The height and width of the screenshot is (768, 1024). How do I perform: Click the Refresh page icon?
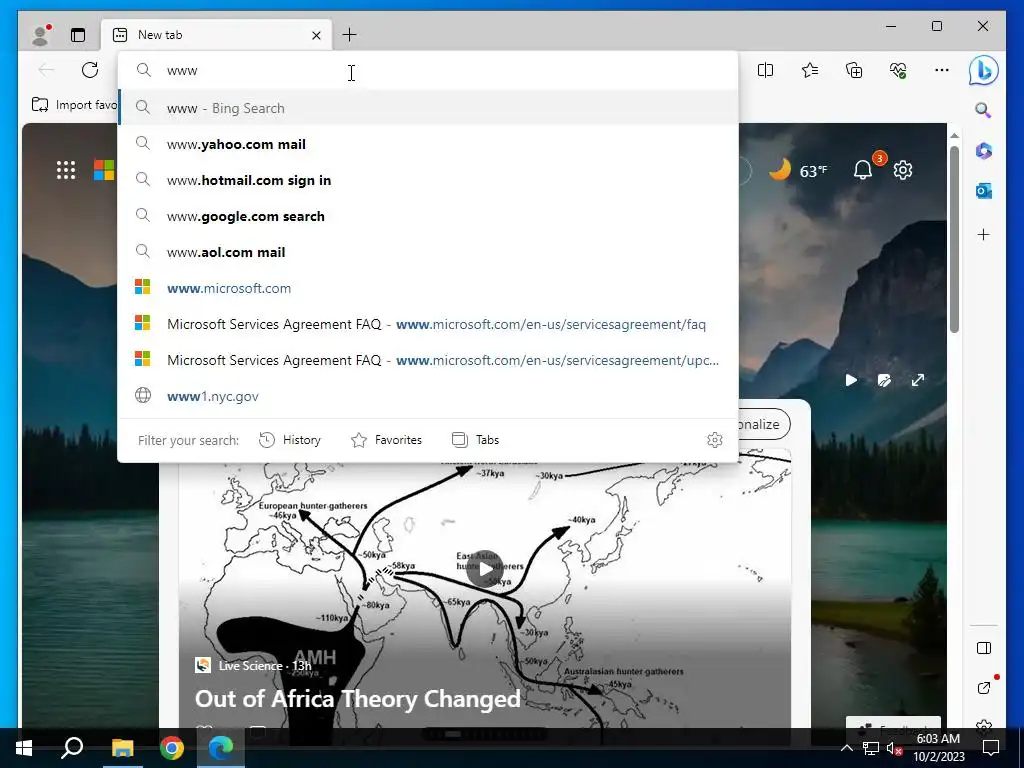click(90, 70)
